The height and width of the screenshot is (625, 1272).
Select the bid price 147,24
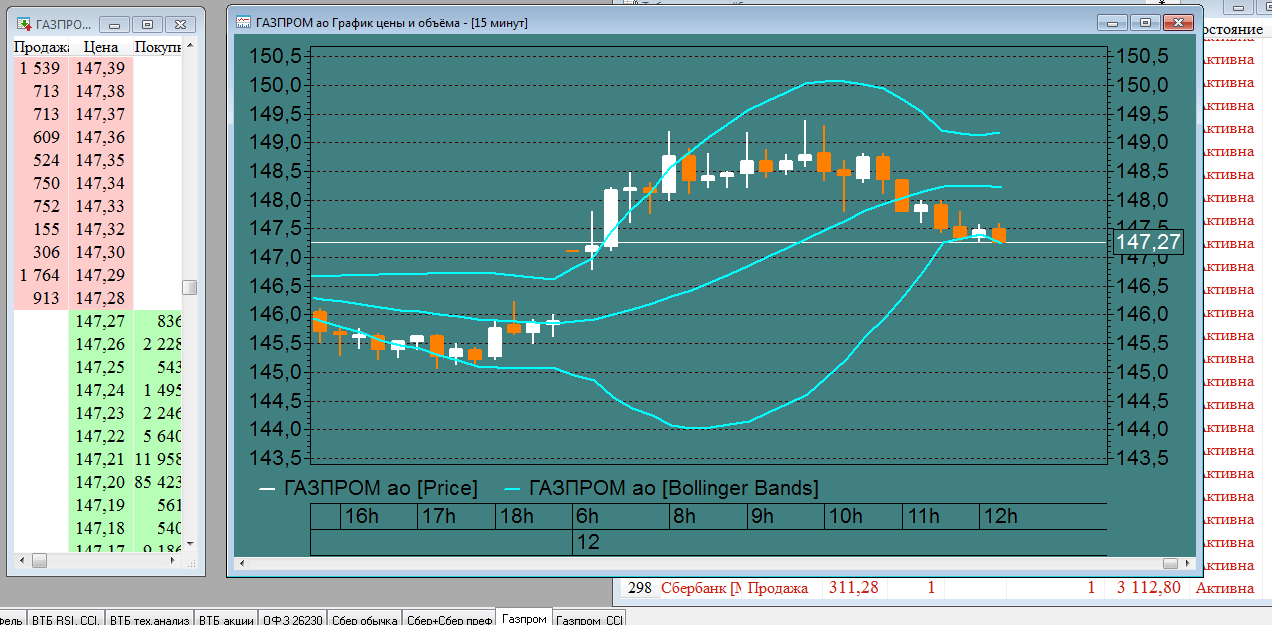[101, 390]
